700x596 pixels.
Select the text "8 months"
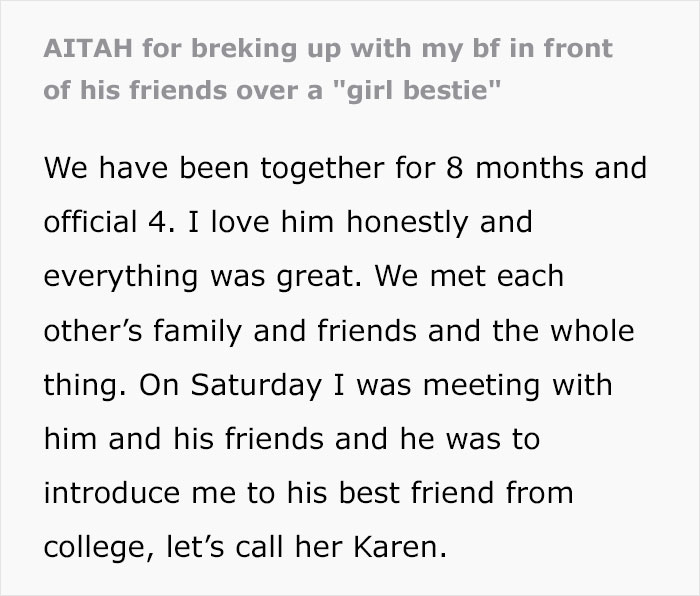click(x=496, y=167)
